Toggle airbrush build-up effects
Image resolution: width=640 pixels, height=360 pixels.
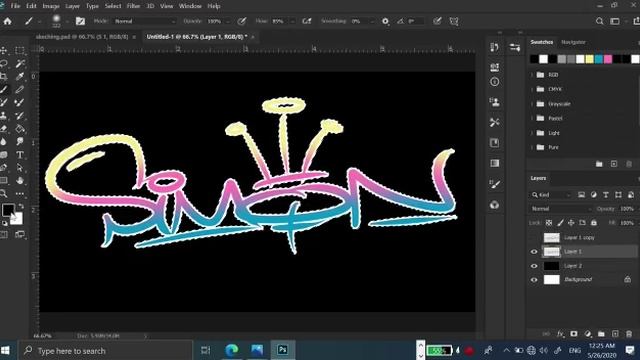click(307, 21)
